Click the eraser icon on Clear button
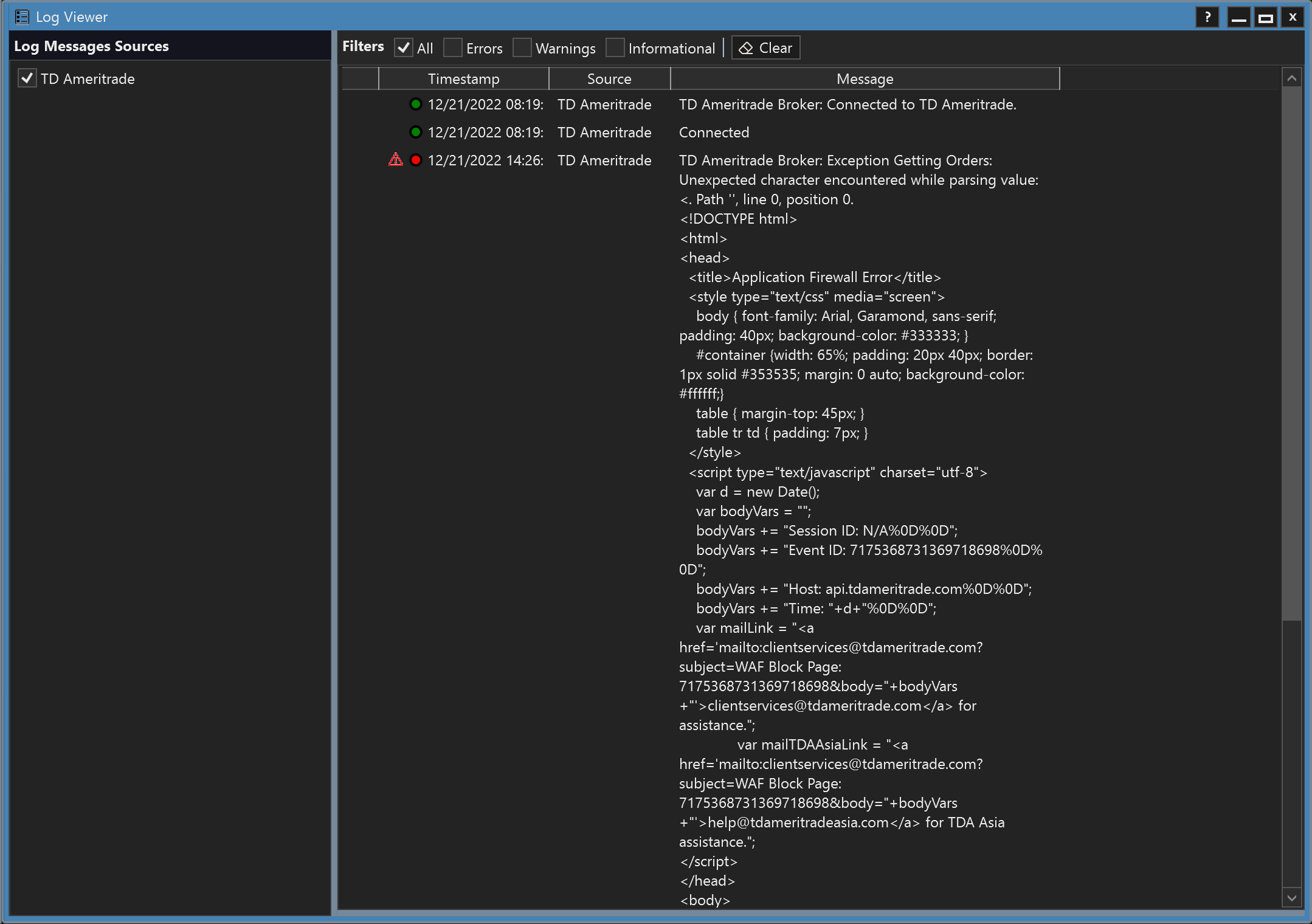 (746, 48)
